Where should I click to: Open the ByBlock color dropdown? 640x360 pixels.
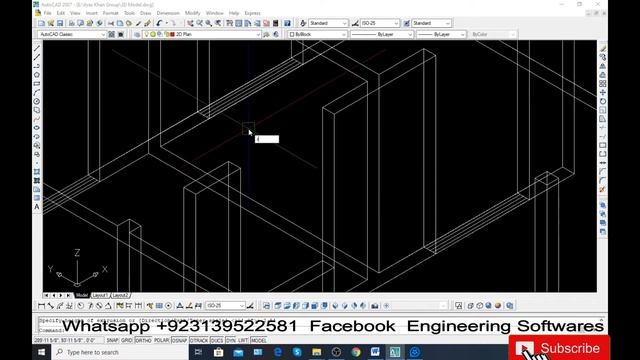(318, 35)
